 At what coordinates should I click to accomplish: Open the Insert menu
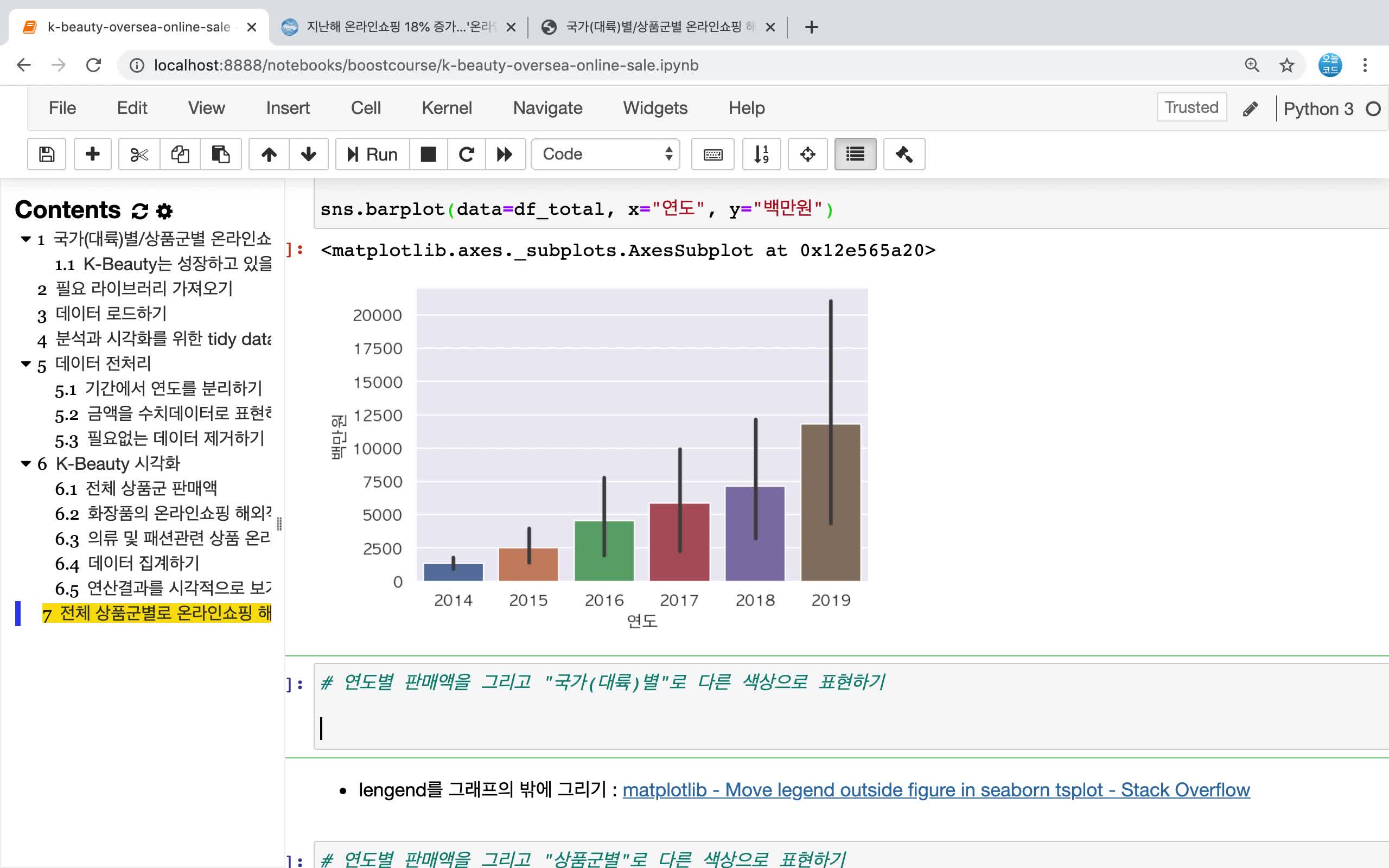[288, 108]
